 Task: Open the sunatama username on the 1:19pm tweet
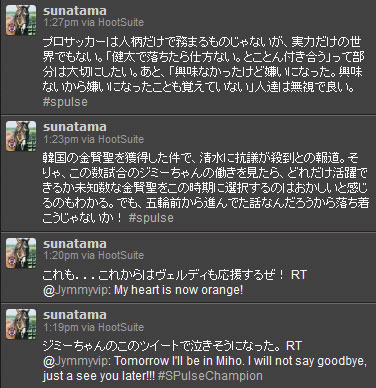[75, 315]
